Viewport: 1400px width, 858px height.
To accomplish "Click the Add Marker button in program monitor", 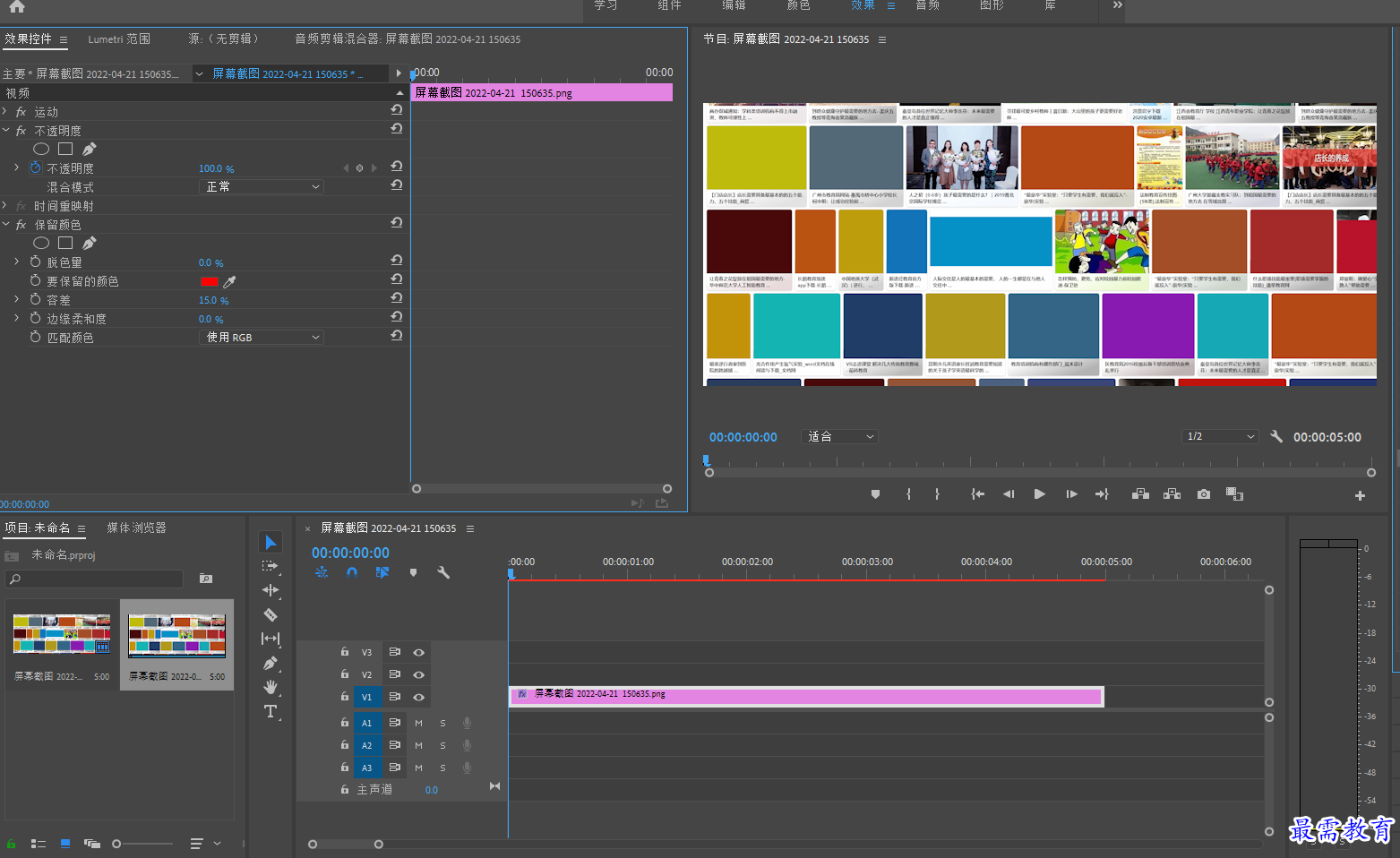I will pos(875,494).
